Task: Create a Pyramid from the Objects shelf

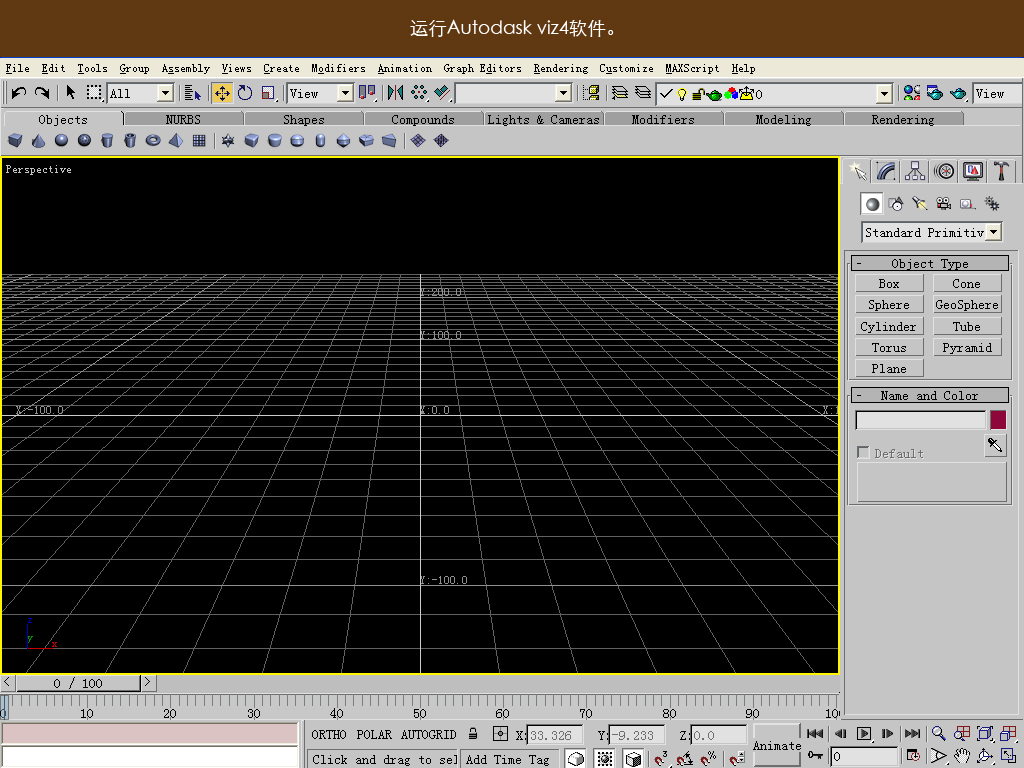Action: point(176,140)
